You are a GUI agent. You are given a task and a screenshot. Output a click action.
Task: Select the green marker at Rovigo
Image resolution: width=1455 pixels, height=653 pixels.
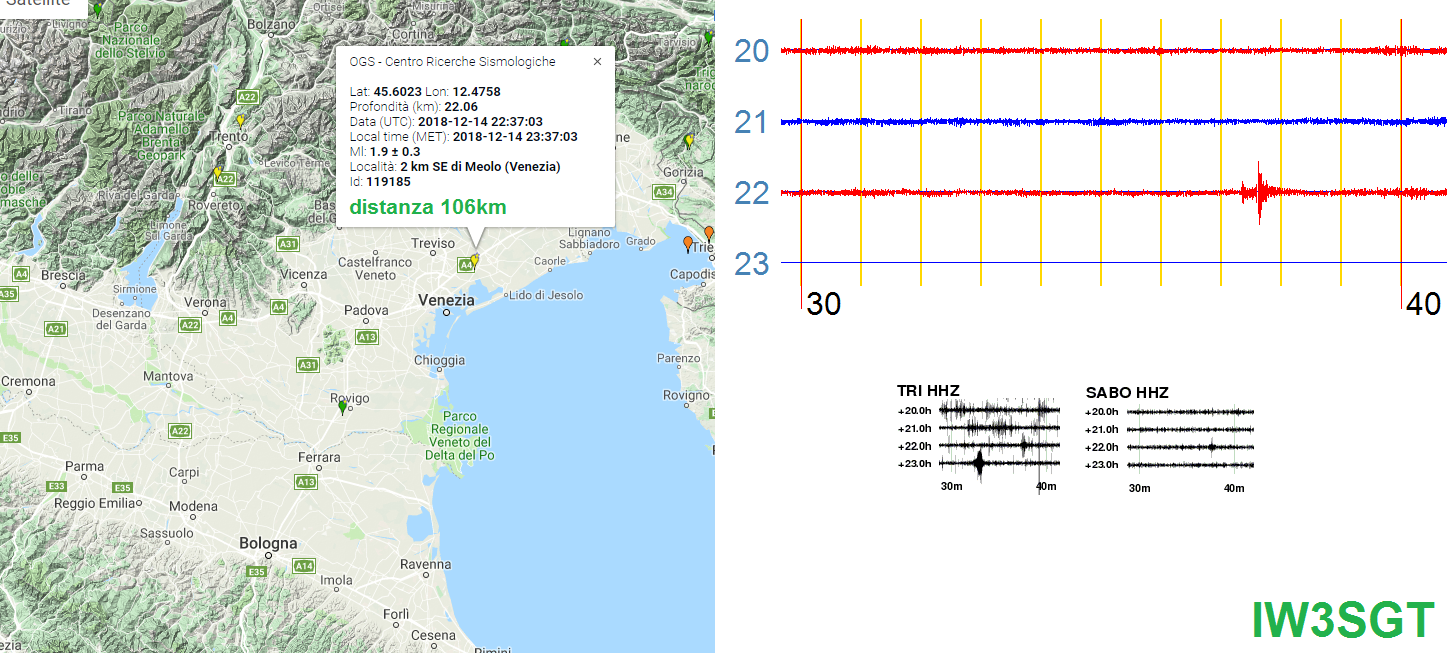pos(342,407)
